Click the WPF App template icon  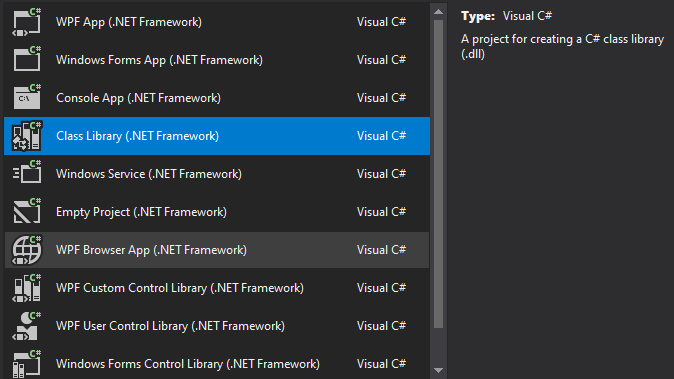pyautogui.click(x=27, y=22)
